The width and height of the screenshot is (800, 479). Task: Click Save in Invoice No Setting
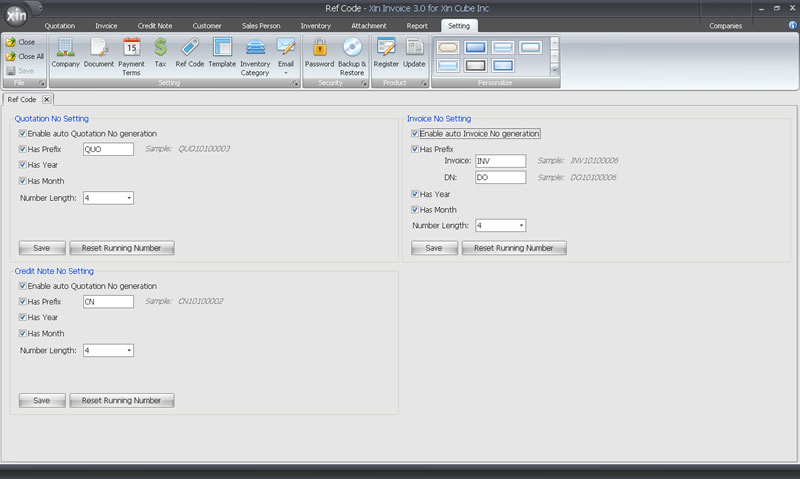pos(434,248)
